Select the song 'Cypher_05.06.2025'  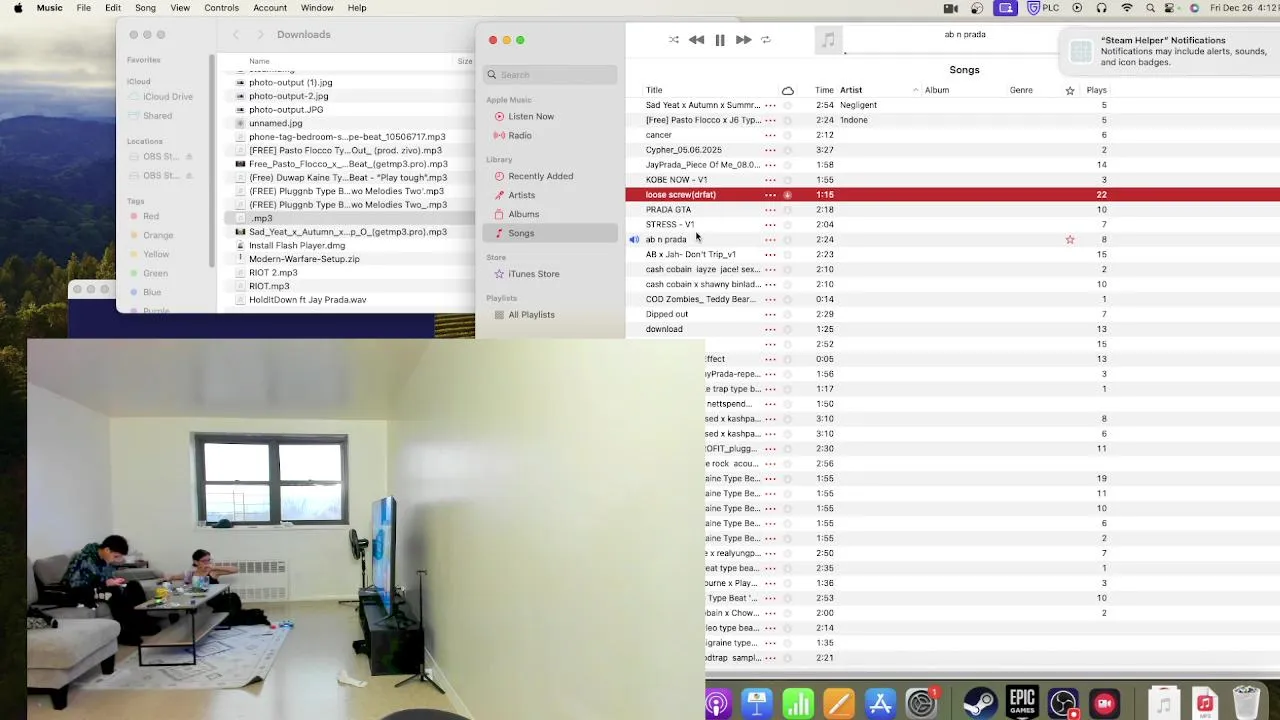click(683, 150)
